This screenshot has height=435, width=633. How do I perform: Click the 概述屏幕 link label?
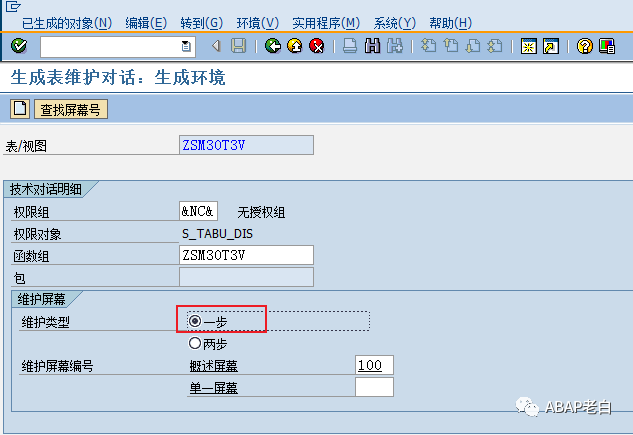[214, 366]
